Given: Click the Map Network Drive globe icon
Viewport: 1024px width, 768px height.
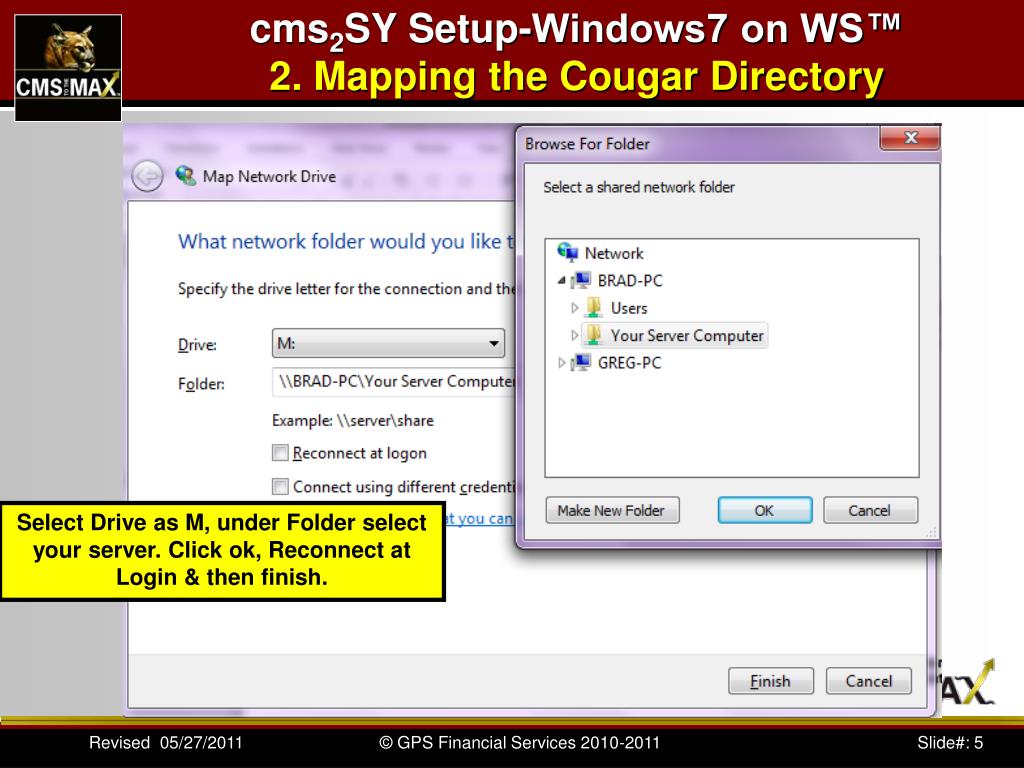Looking at the screenshot, I should tap(185, 176).
